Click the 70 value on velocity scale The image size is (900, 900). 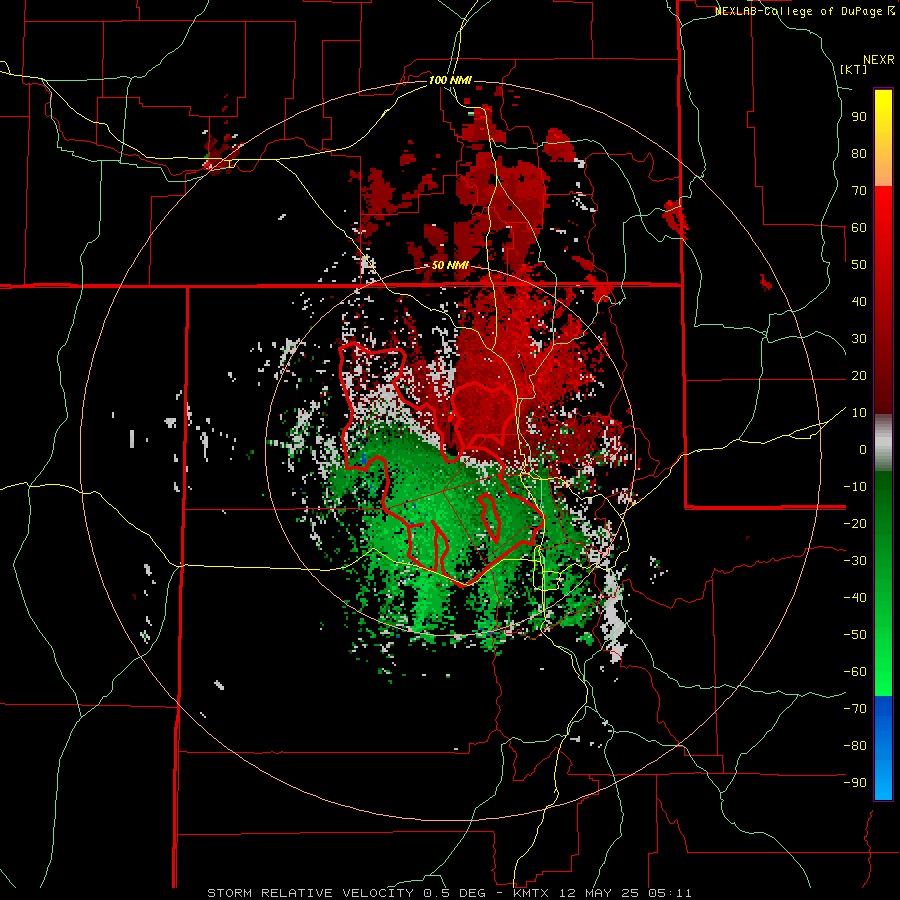click(x=859, y=191)
